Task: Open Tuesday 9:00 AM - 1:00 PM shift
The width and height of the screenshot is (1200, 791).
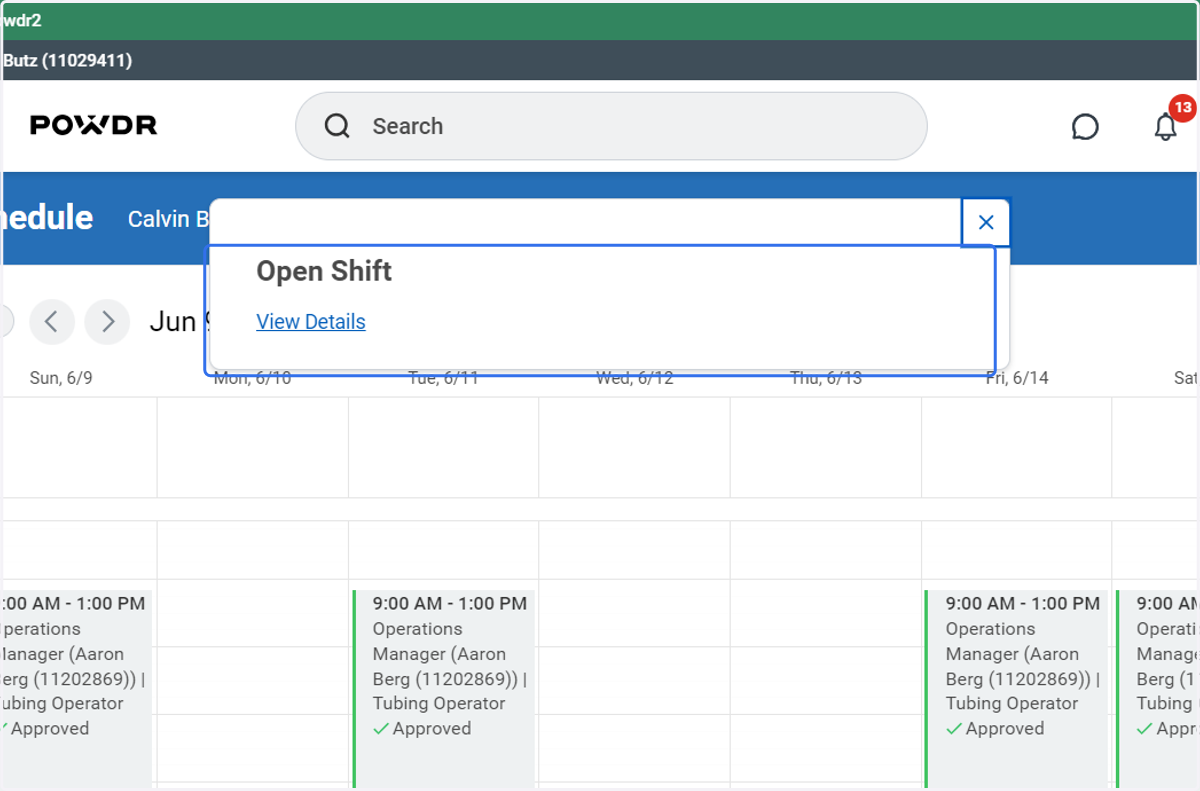Action: [443, 688]
